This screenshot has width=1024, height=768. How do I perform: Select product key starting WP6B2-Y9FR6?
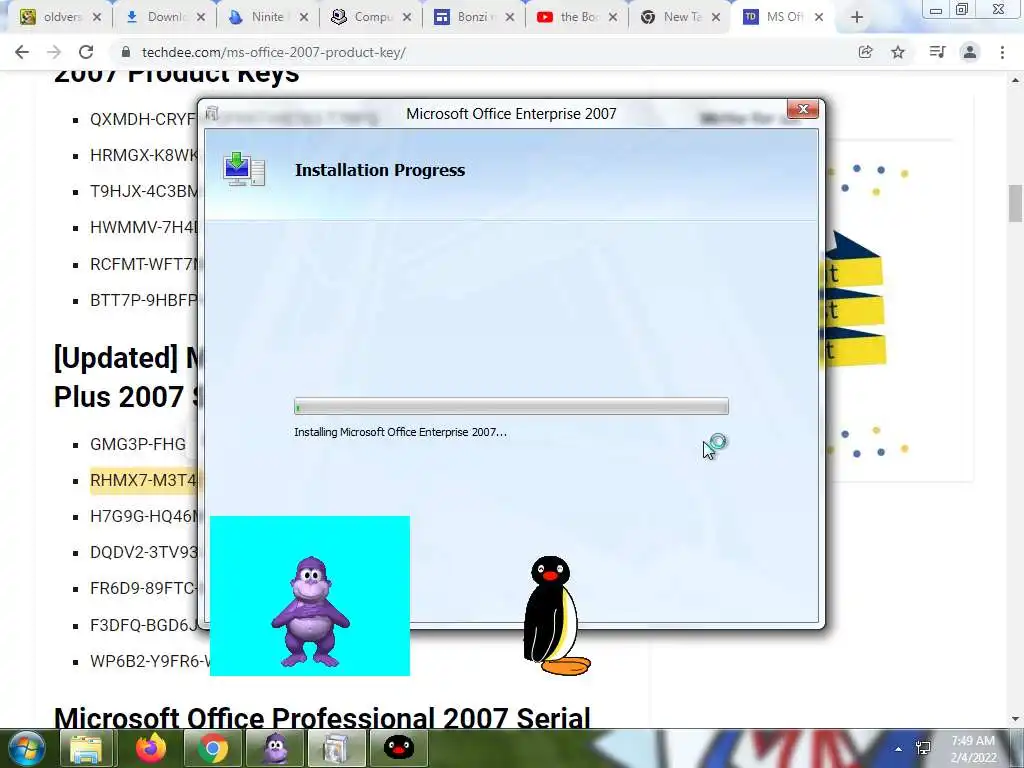[150, 661]
